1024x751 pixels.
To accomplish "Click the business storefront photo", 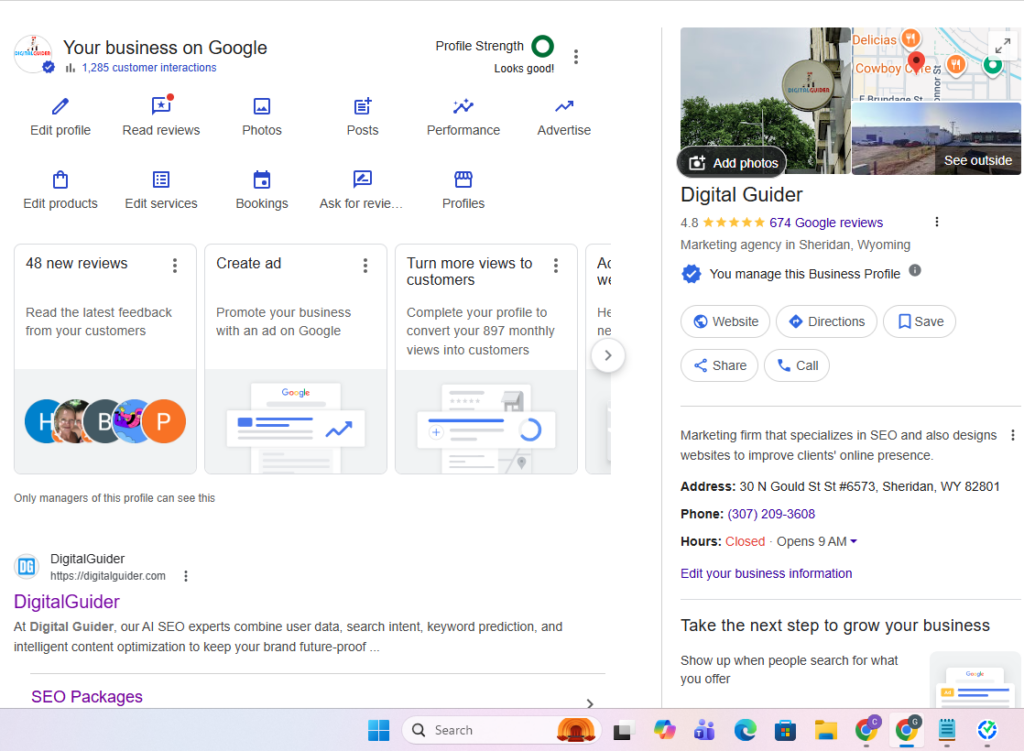I will 765,100.
